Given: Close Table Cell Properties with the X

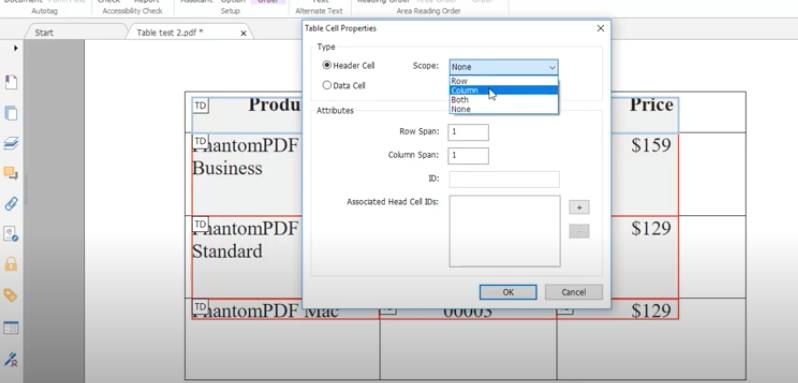Looking at the screenshot, I should [601, 28].
